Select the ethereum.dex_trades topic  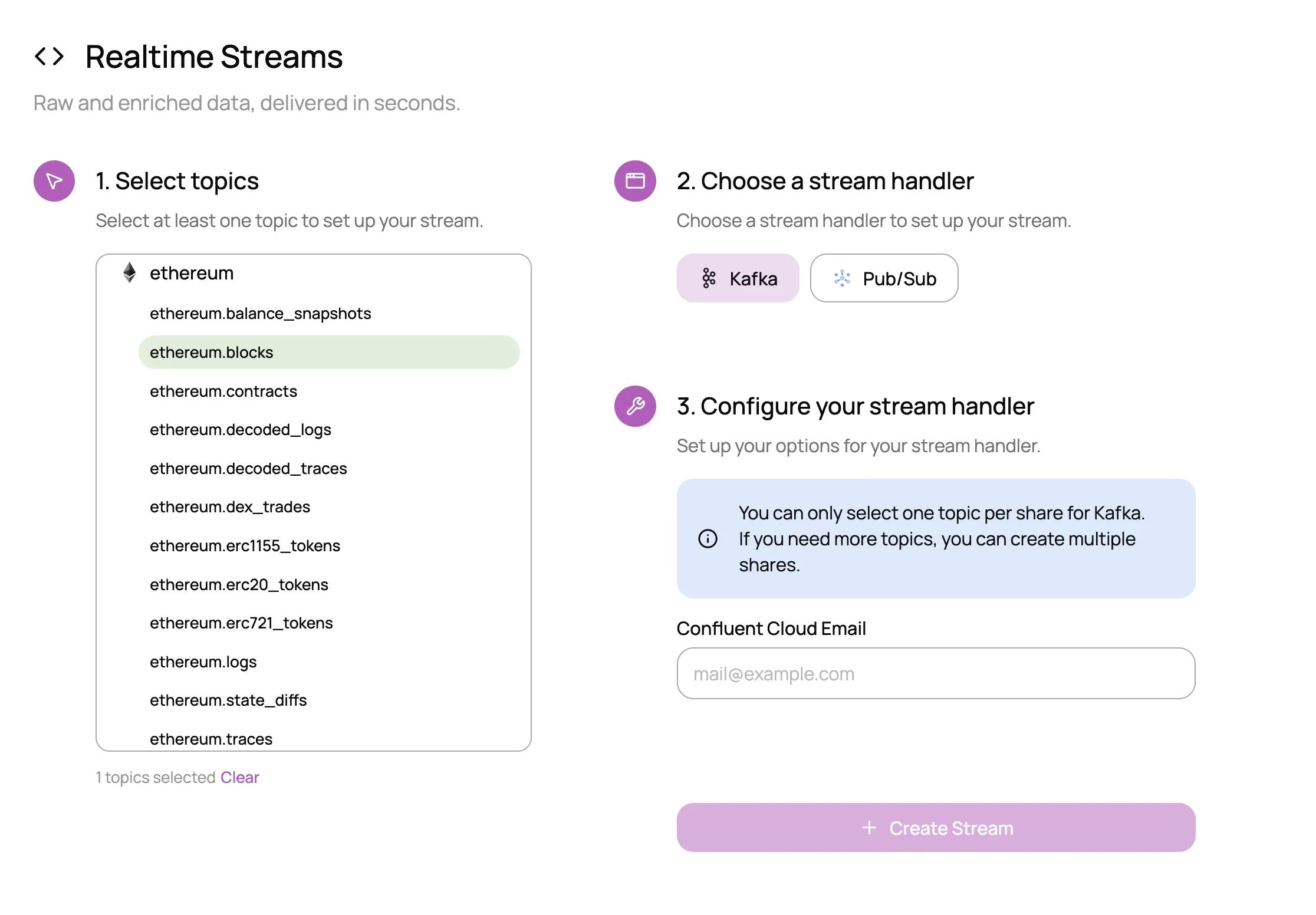230,506
